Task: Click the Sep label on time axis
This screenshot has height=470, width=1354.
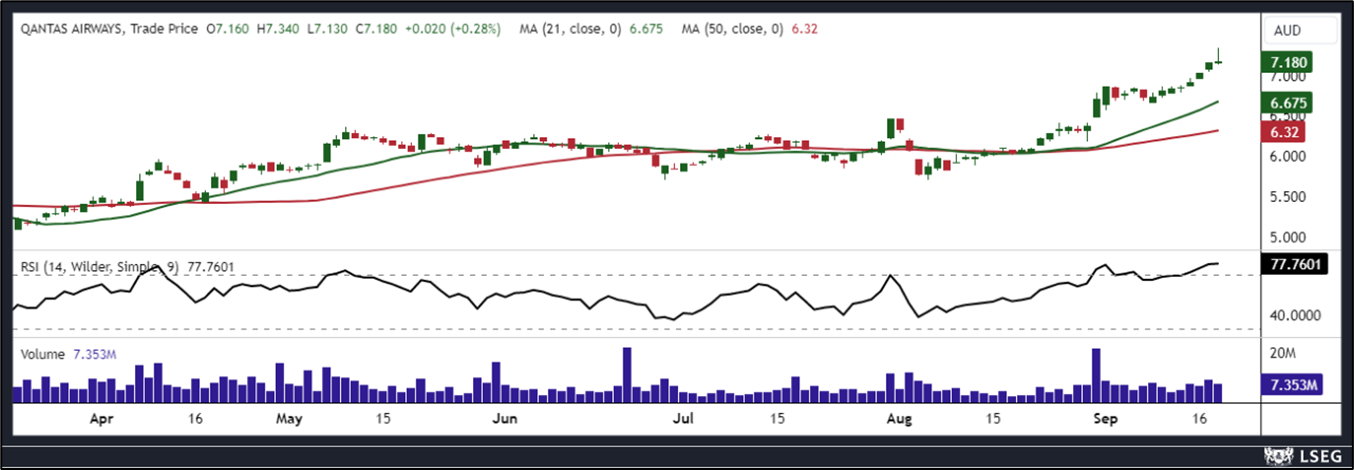Action: [1104, 417]
